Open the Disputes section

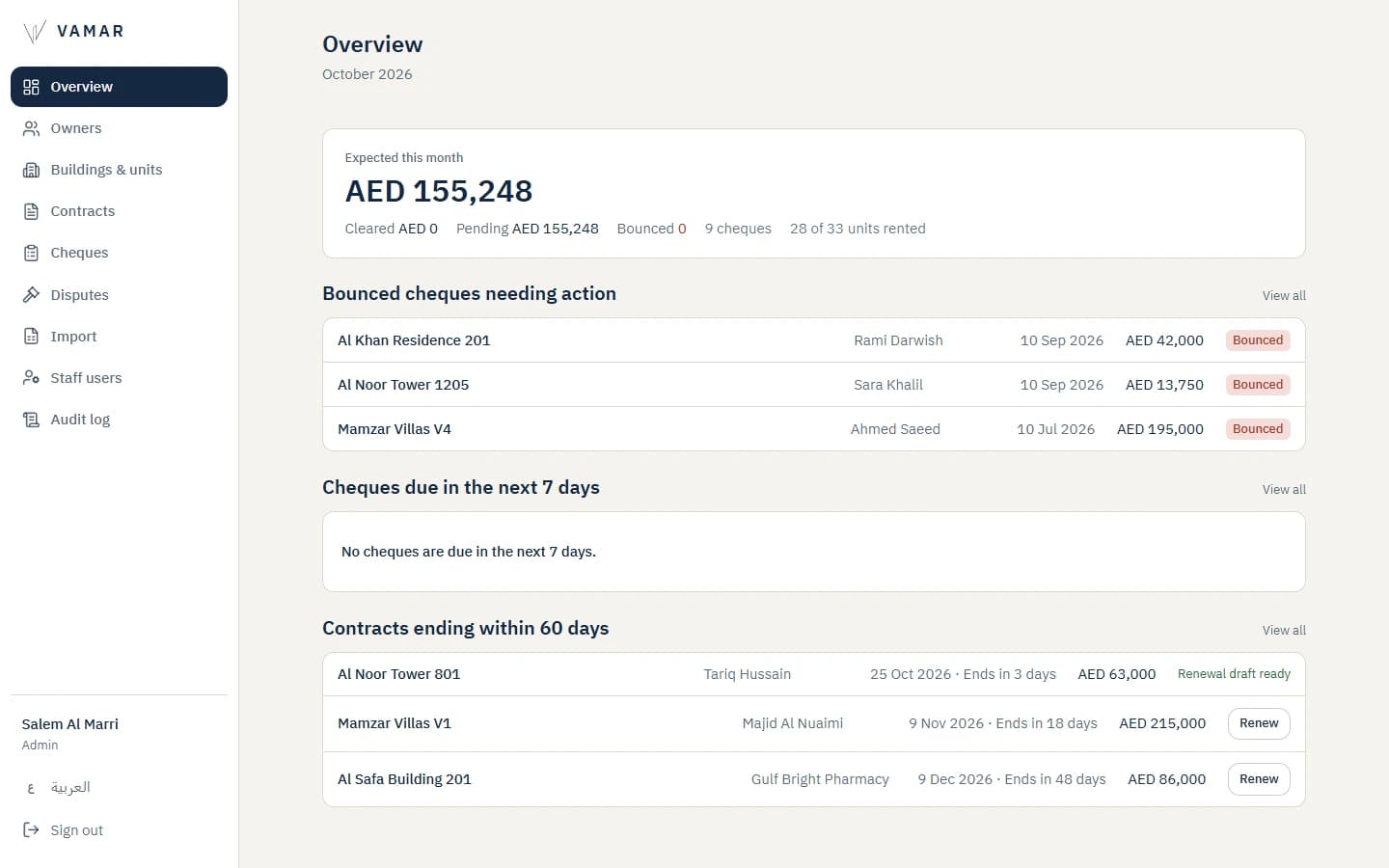[119, 295]
